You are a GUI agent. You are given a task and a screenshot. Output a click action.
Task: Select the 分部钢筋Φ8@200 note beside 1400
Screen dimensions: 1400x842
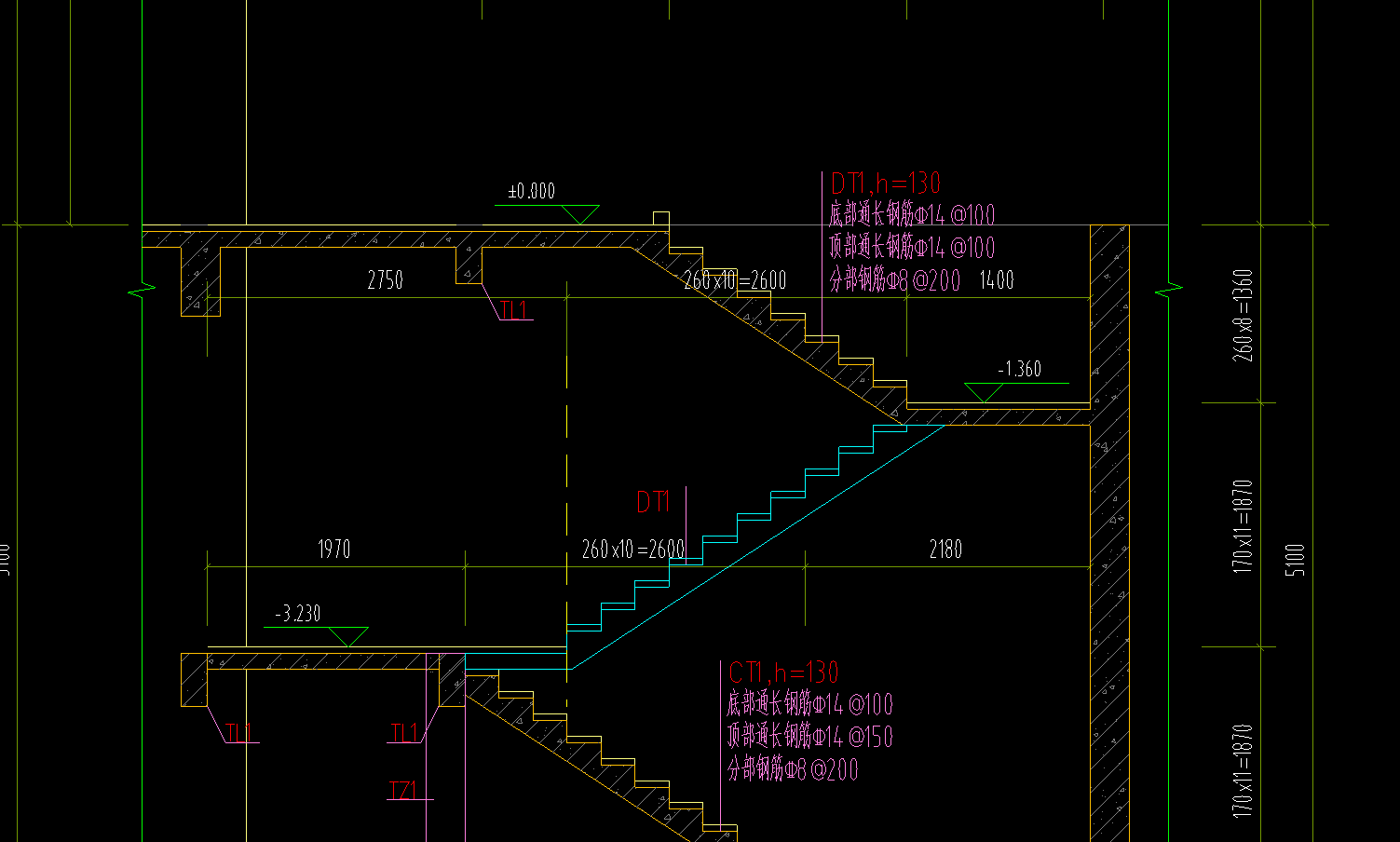(895, 279)
